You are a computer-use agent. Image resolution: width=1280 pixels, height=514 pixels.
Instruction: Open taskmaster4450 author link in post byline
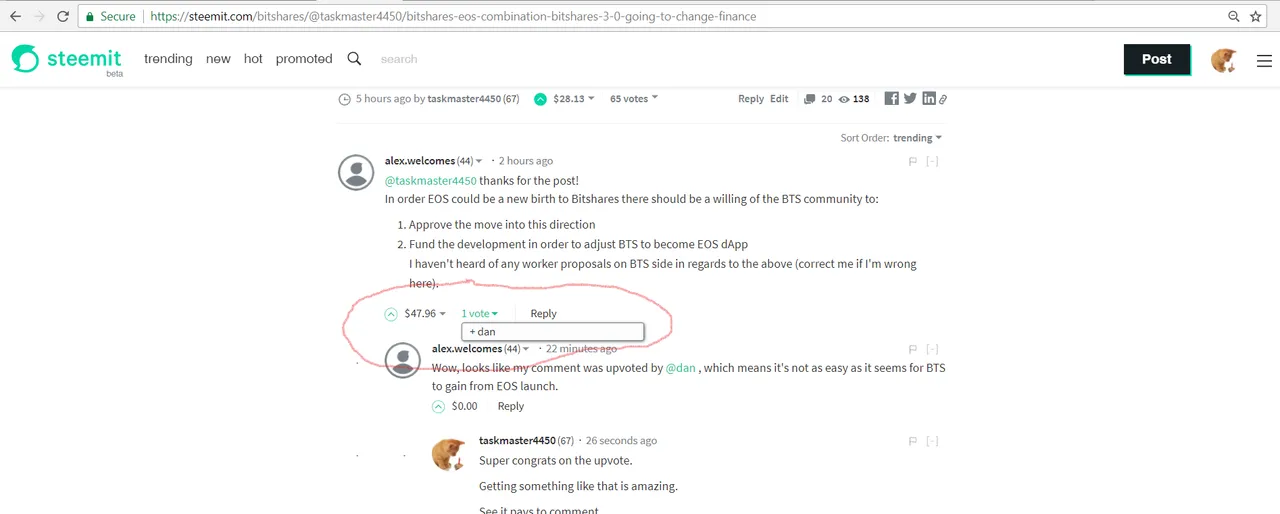point(464,99)
